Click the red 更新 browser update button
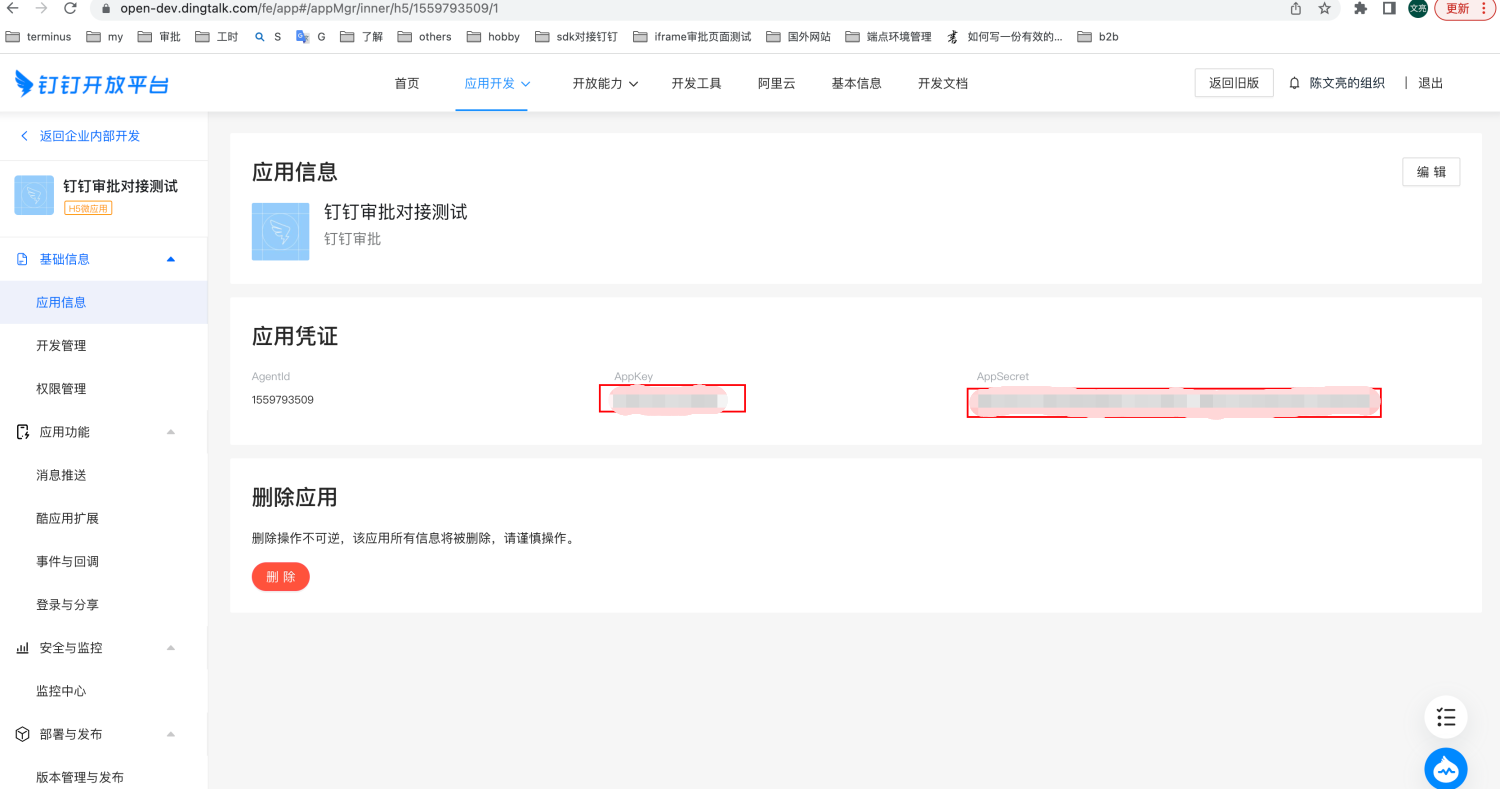 point(1463,8)
